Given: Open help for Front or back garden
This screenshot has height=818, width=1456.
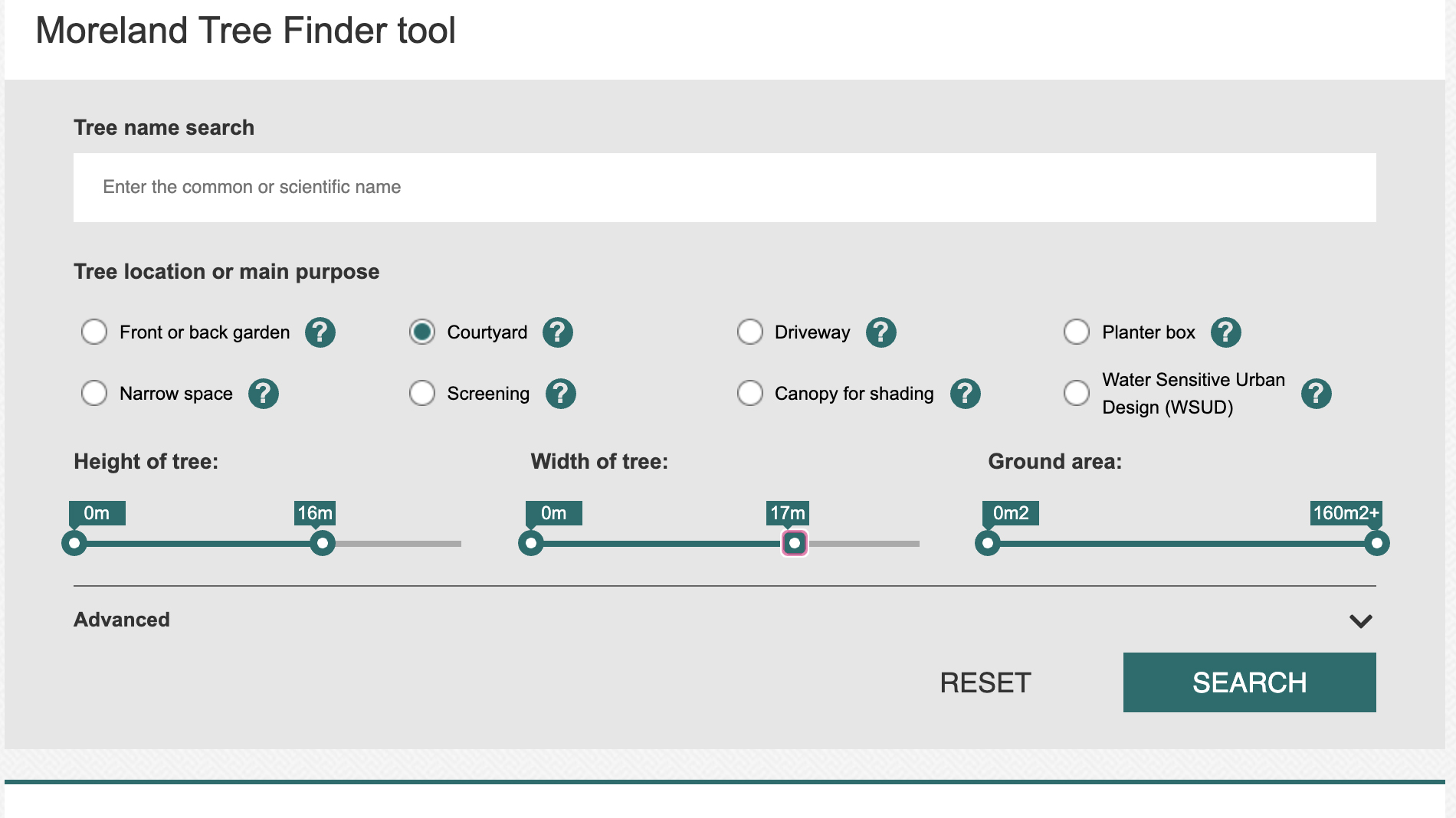Looking at the screenshot, I should click(320, 332).
